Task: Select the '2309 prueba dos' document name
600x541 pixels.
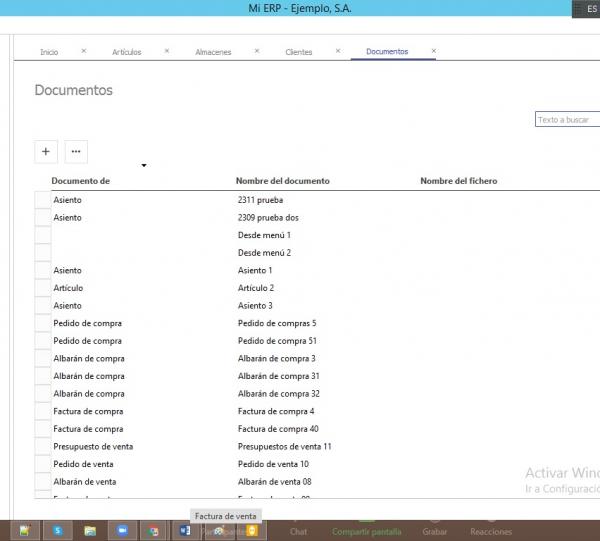Action: click(268, 217)
